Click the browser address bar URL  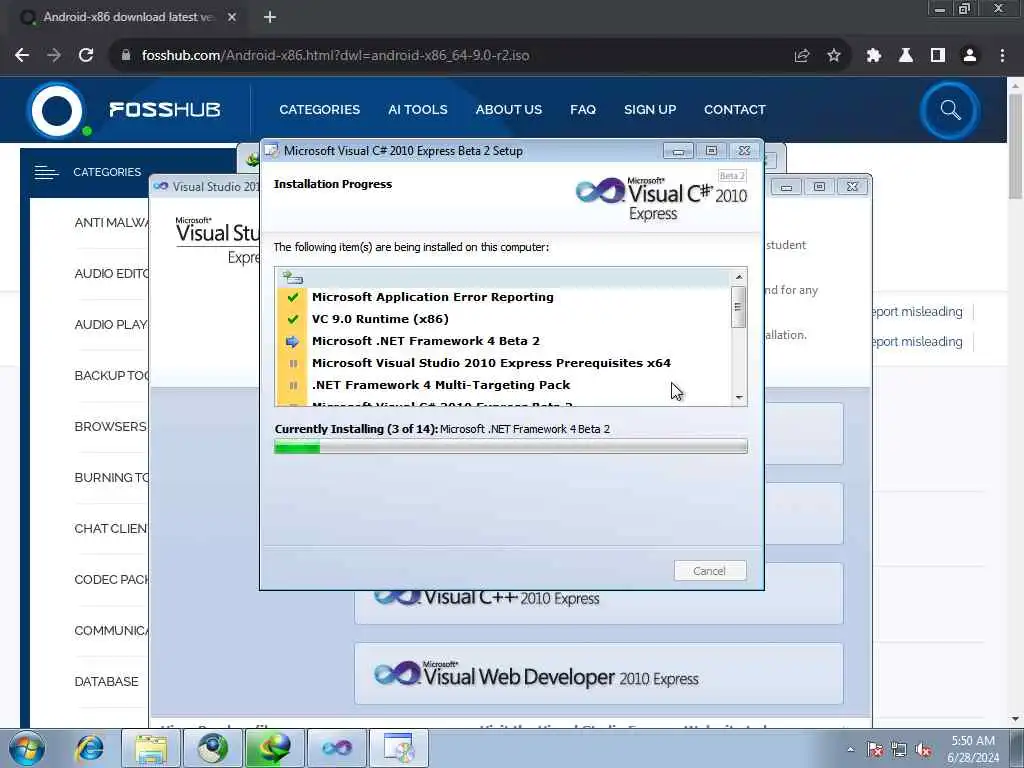point(336,56)
